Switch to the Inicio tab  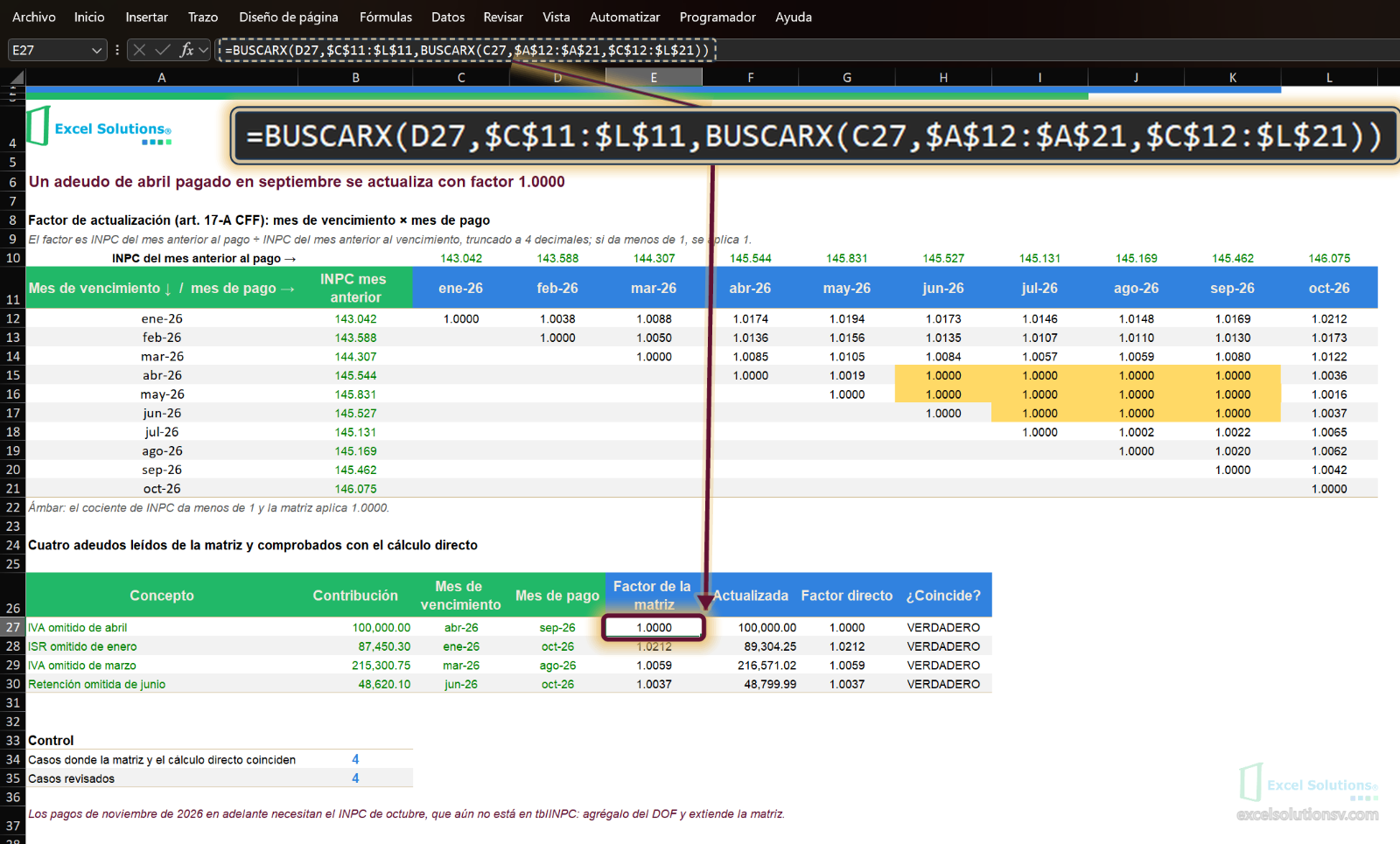click(x=89, y=17)
